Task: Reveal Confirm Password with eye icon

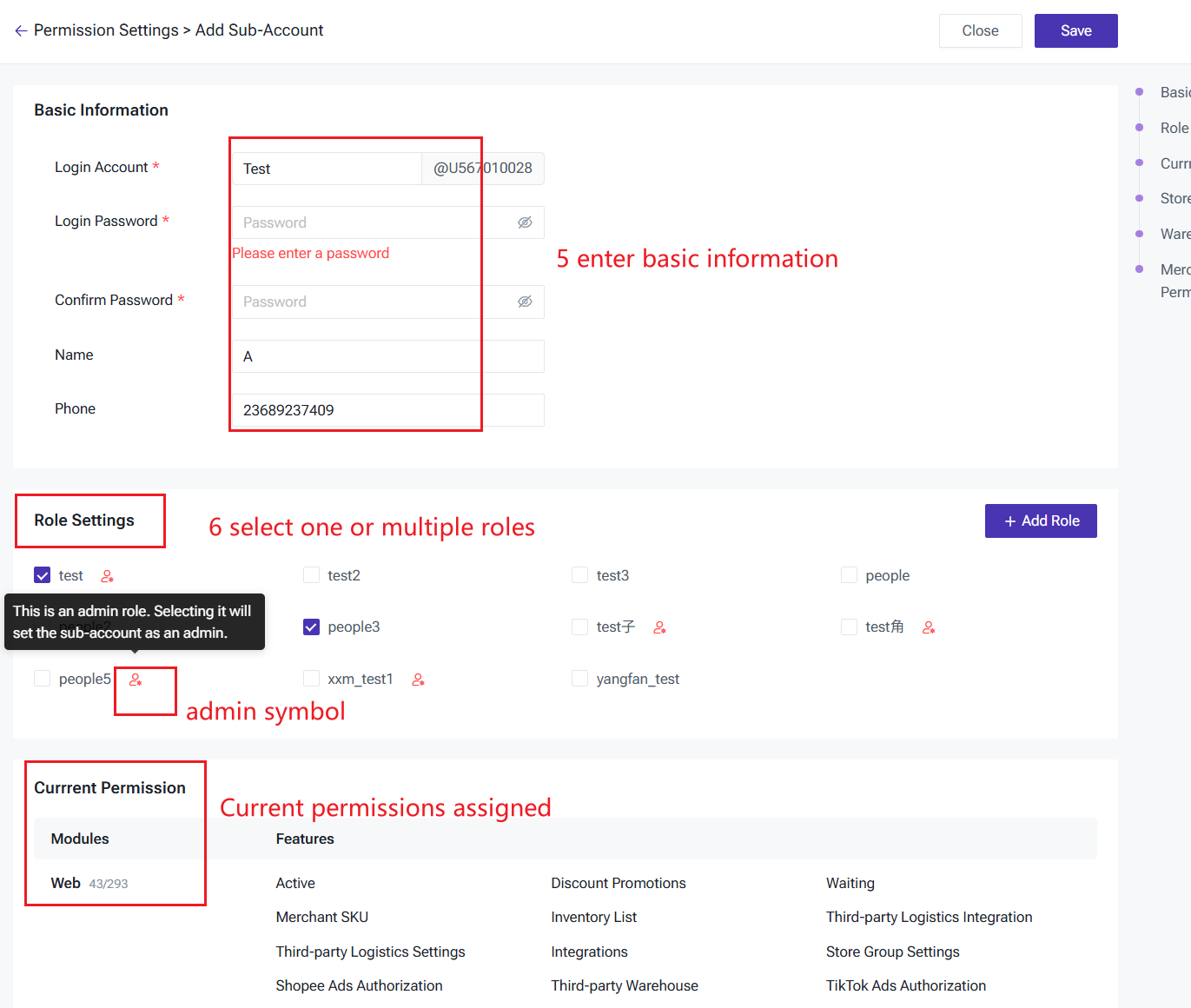Action: pyautogui.click(x=525, y=302)
